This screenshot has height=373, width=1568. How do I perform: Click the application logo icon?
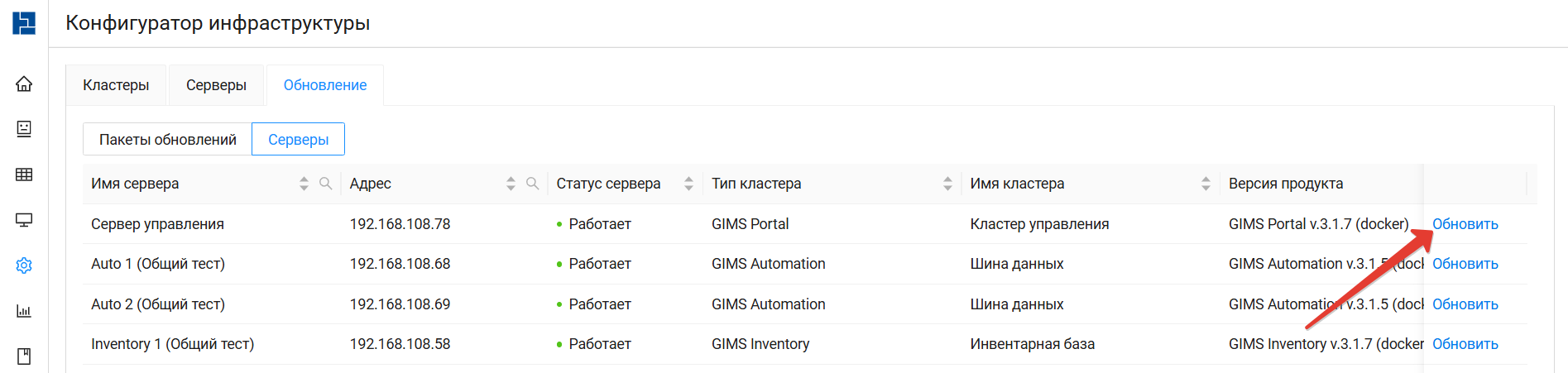click(x=24, y=22)
